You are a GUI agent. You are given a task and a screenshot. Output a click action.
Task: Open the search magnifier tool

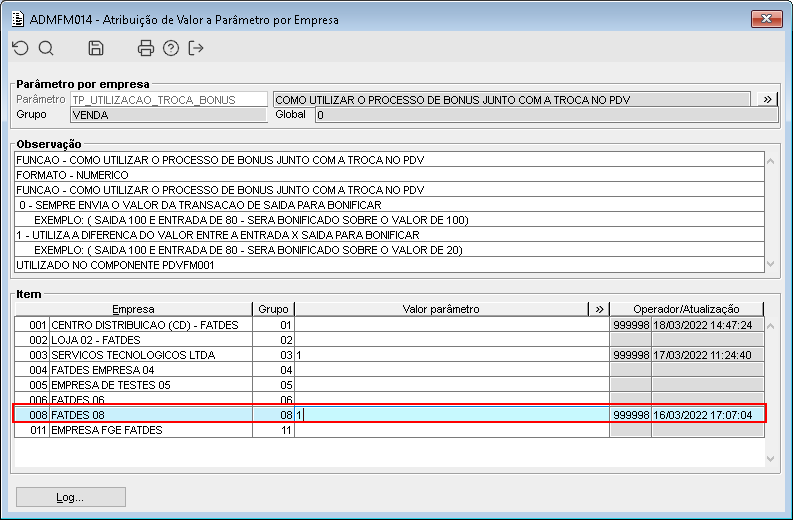46,48
